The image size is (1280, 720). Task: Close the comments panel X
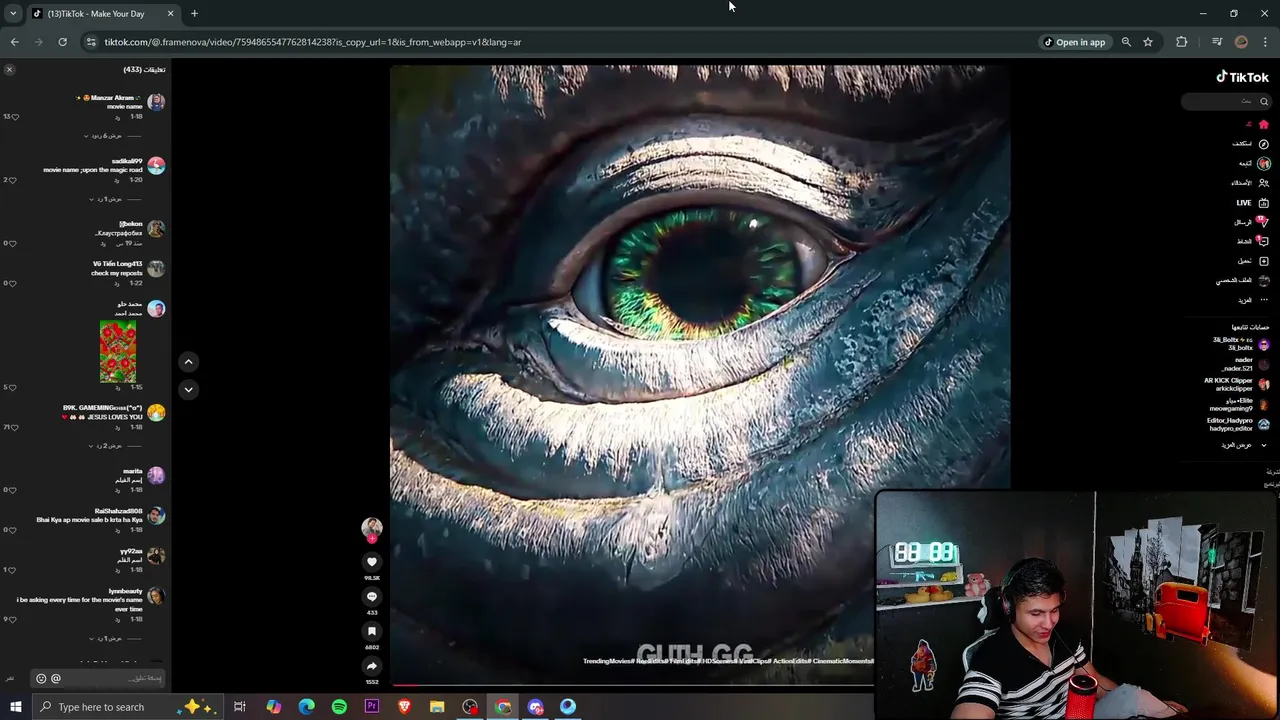click(x=9, y=69)
